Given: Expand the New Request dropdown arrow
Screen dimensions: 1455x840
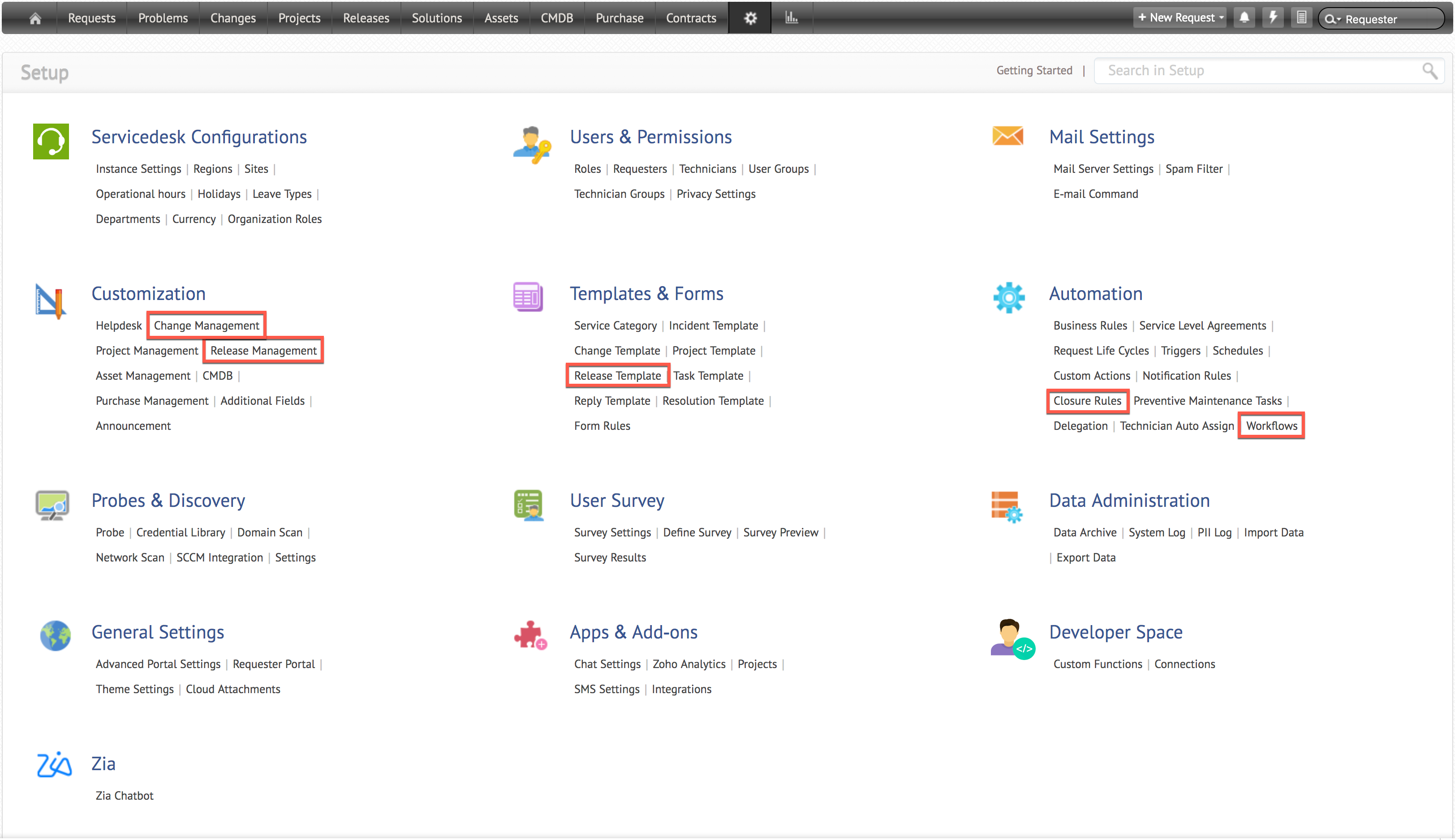Looking at the screenshot, I should (1221, 18).
